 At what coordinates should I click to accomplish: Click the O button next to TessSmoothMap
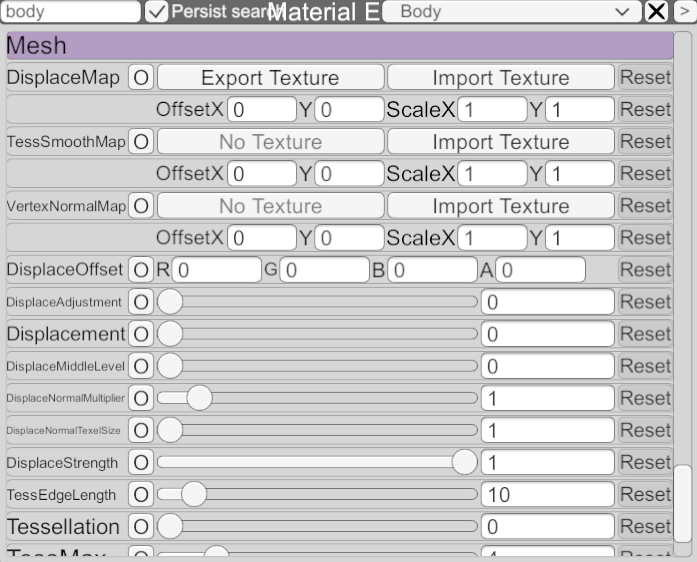pyautogui.click(x=141, y=142)
